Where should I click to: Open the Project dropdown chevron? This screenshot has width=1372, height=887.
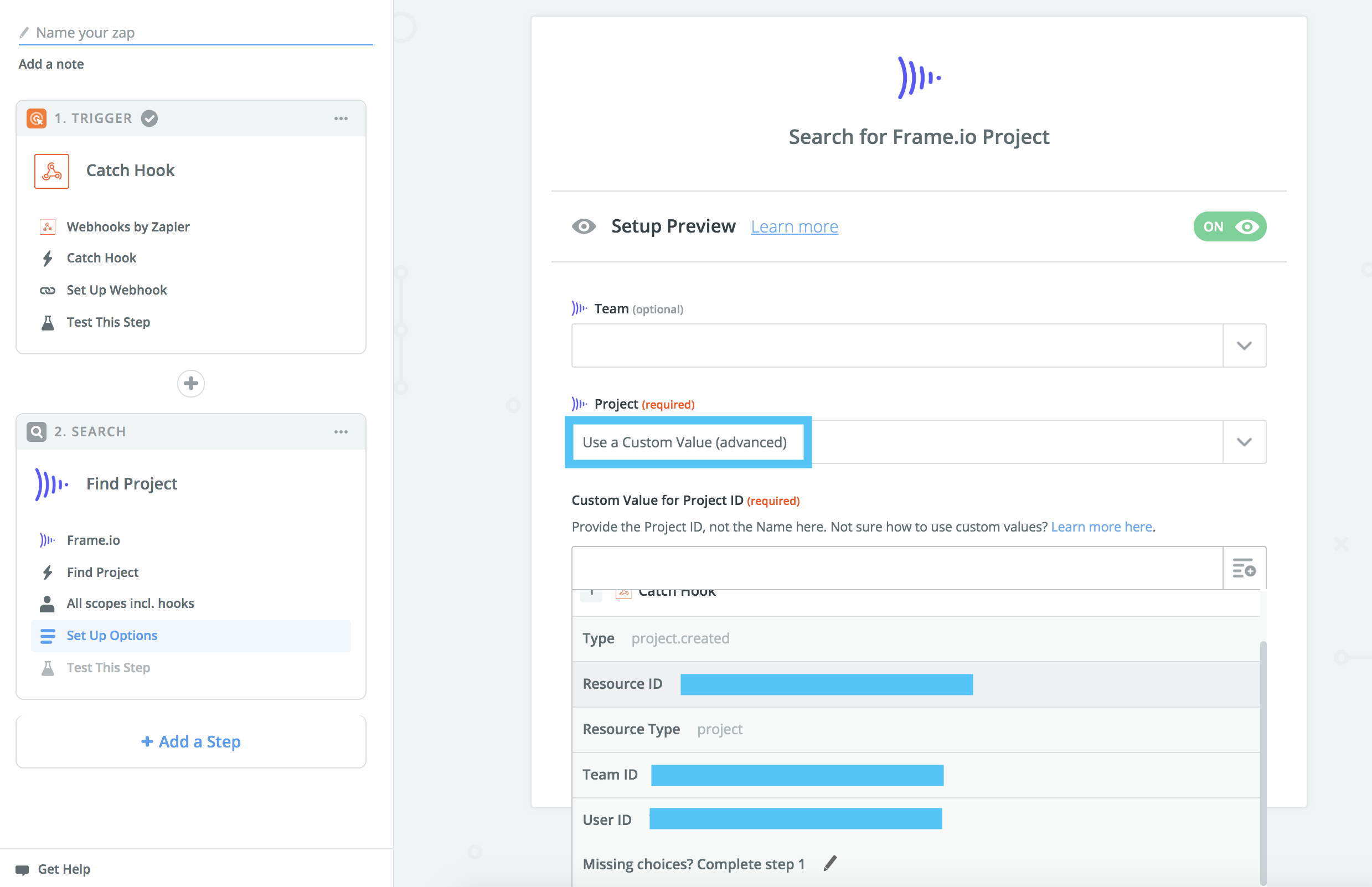(1244, 442)
